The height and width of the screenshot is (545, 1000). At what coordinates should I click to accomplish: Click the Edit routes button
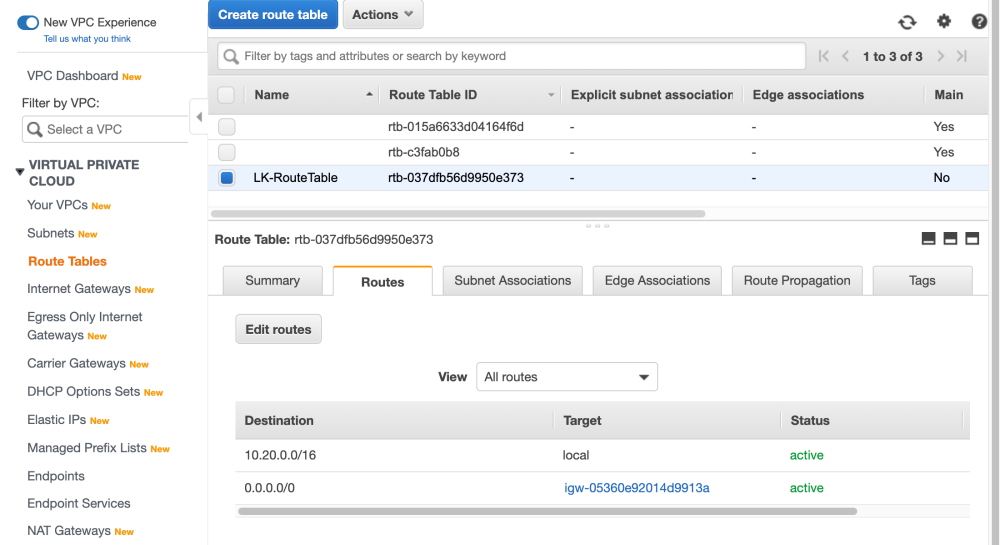point(278,329)
